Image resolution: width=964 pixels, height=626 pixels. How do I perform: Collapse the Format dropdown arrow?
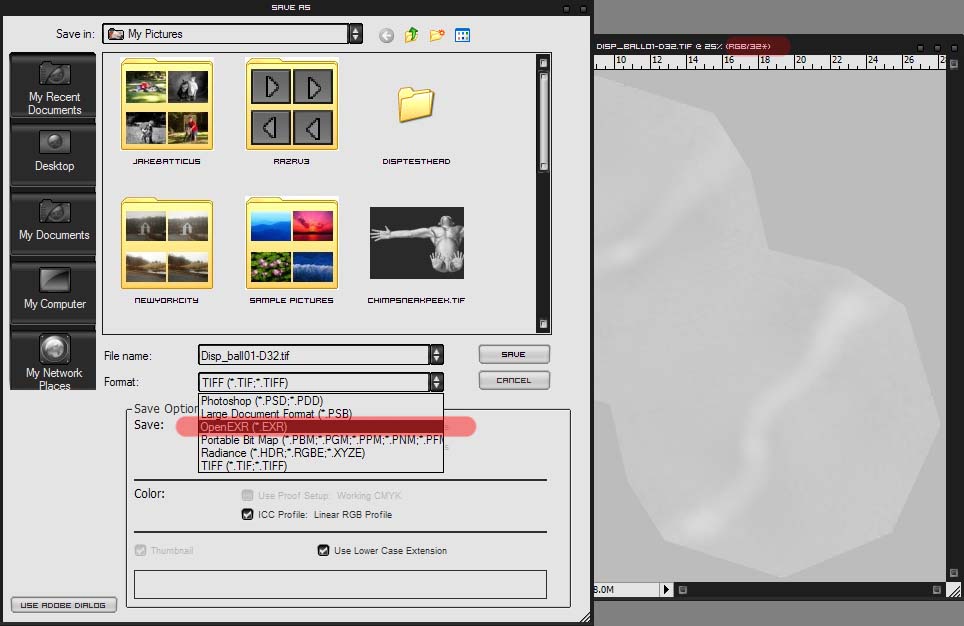pyautogui.click(x=436, y=382)
